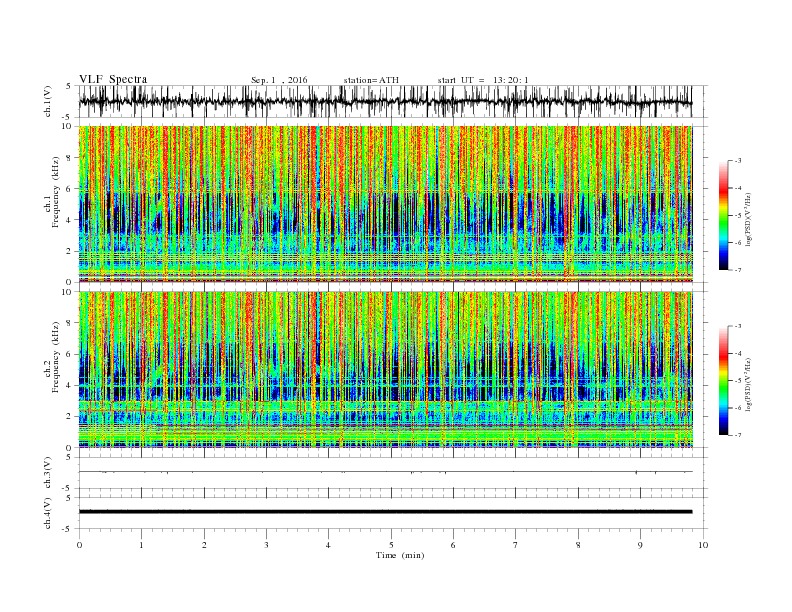Image resolution: width=792 pixels, height=612 pixels.
Task: Click the "9" tick on the time axis
Action: [640, 545]
